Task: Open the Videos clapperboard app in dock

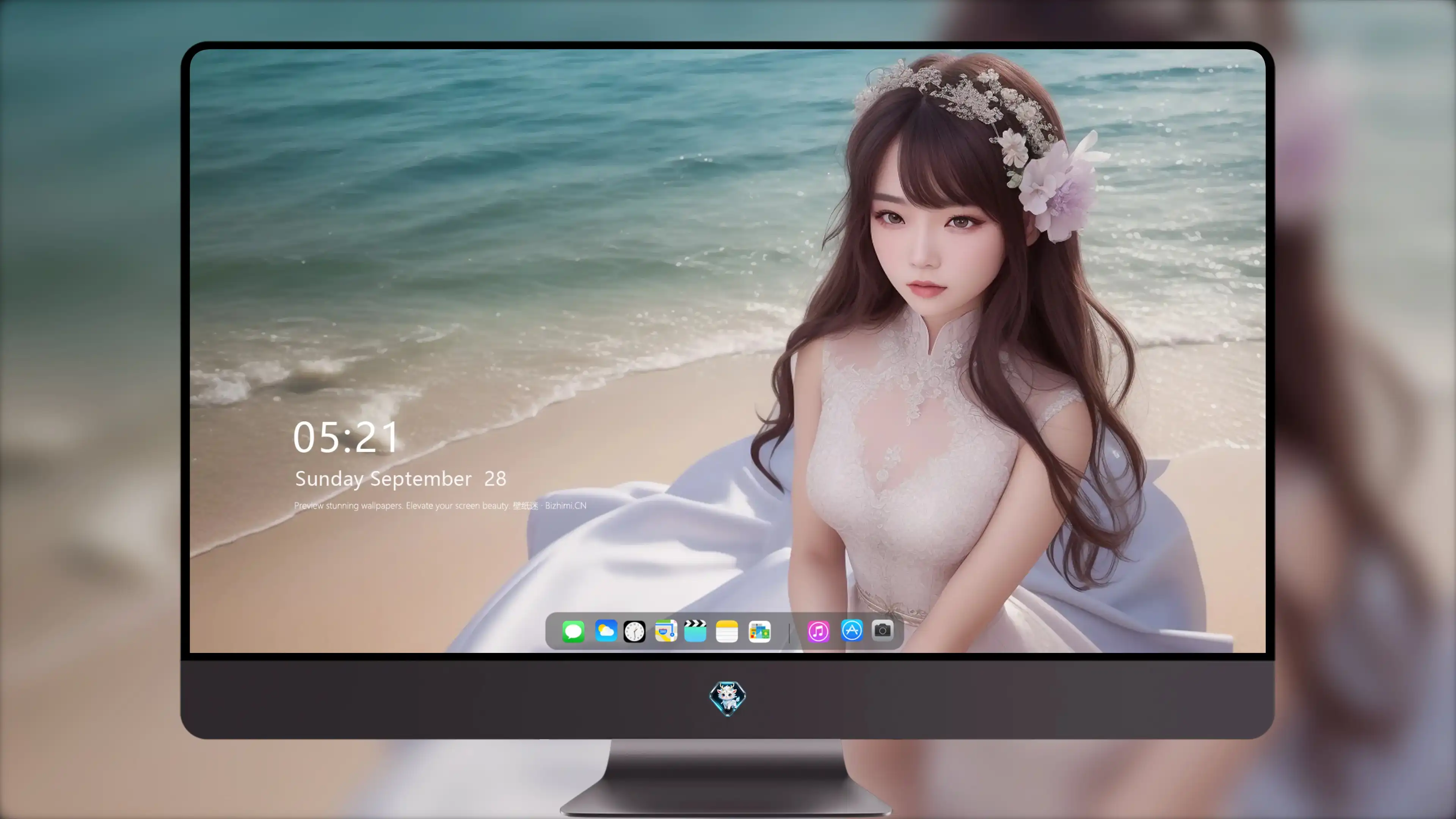Action: [x=695, y=631]
